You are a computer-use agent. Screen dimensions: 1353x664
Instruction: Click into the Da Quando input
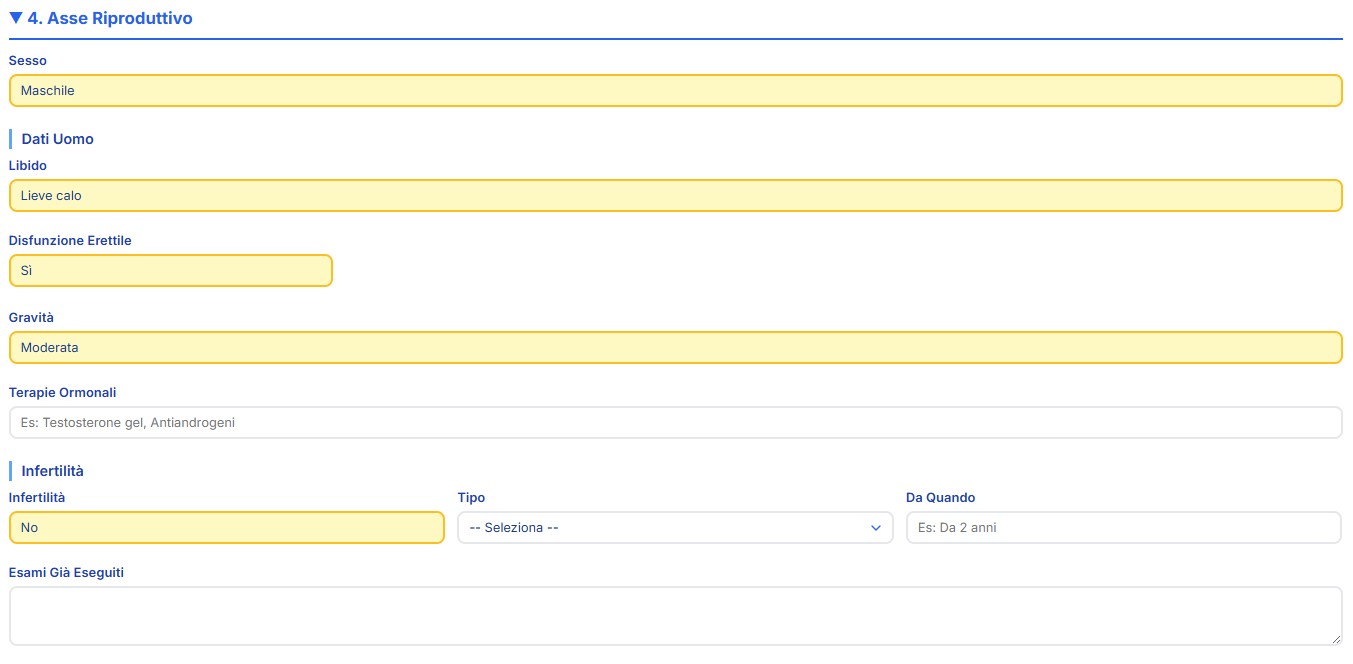[x=1123, y=527]
